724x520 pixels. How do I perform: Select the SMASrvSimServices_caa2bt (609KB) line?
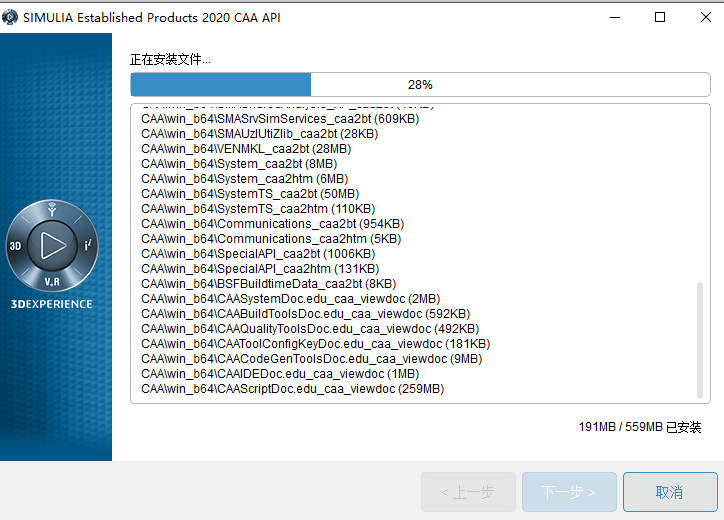tap(280, 119)
